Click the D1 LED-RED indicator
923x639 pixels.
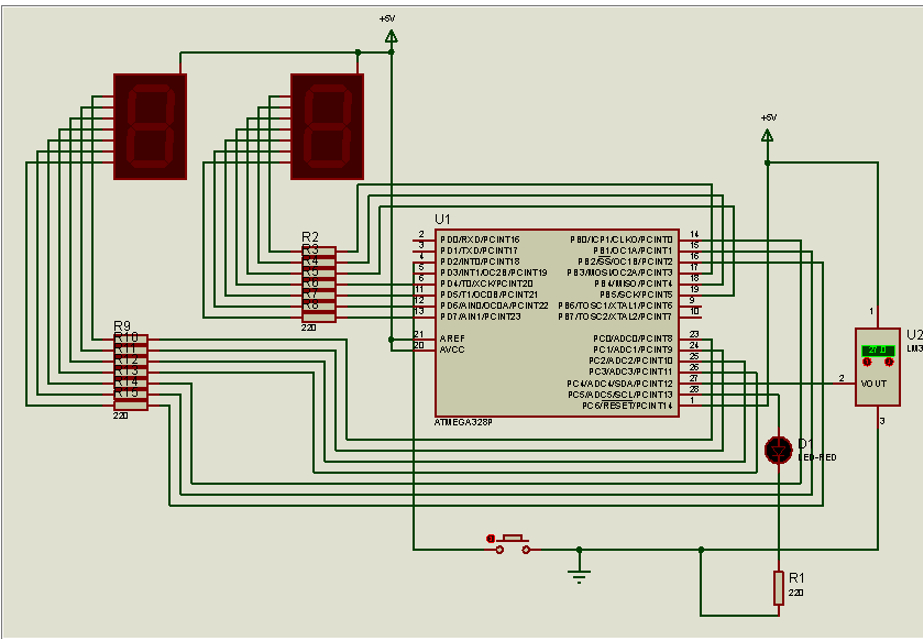click(x=779, y=450)
